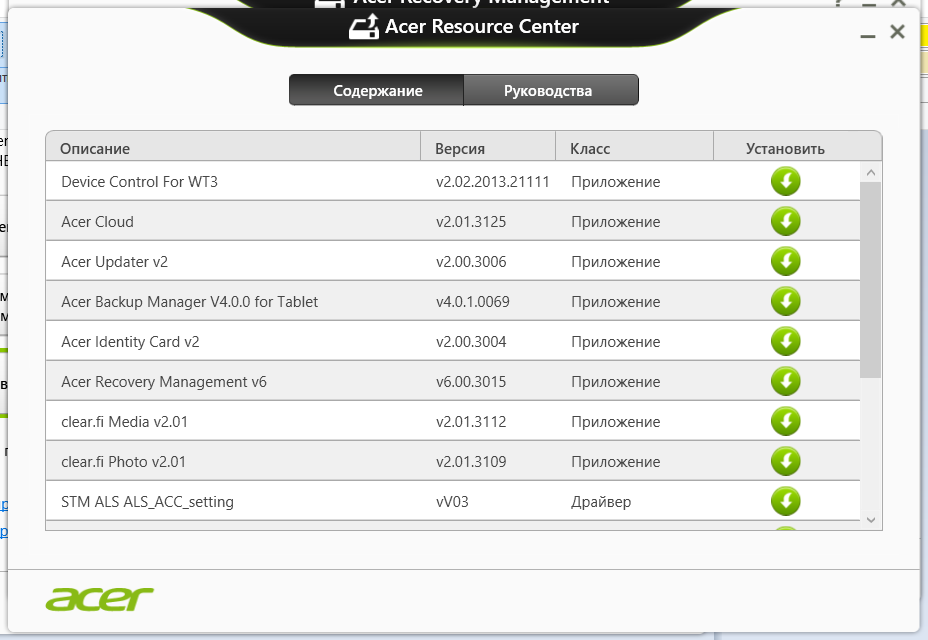
Task: Click the Драйвер class cell
Action: [601, 502]
